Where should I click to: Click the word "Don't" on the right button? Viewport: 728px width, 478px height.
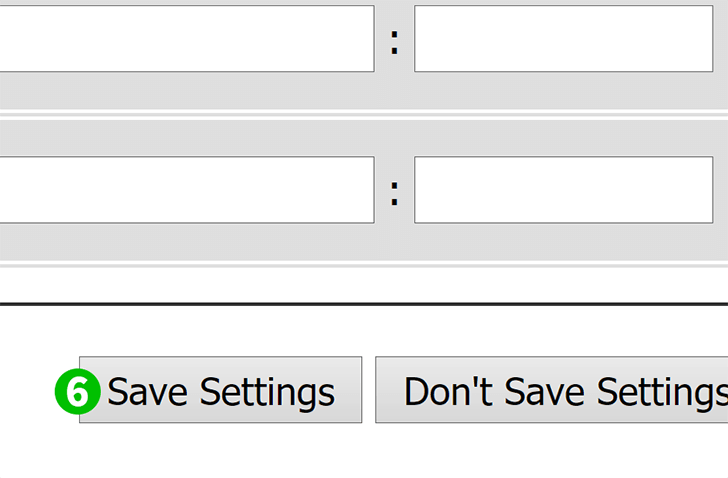(x=448, y=391)
